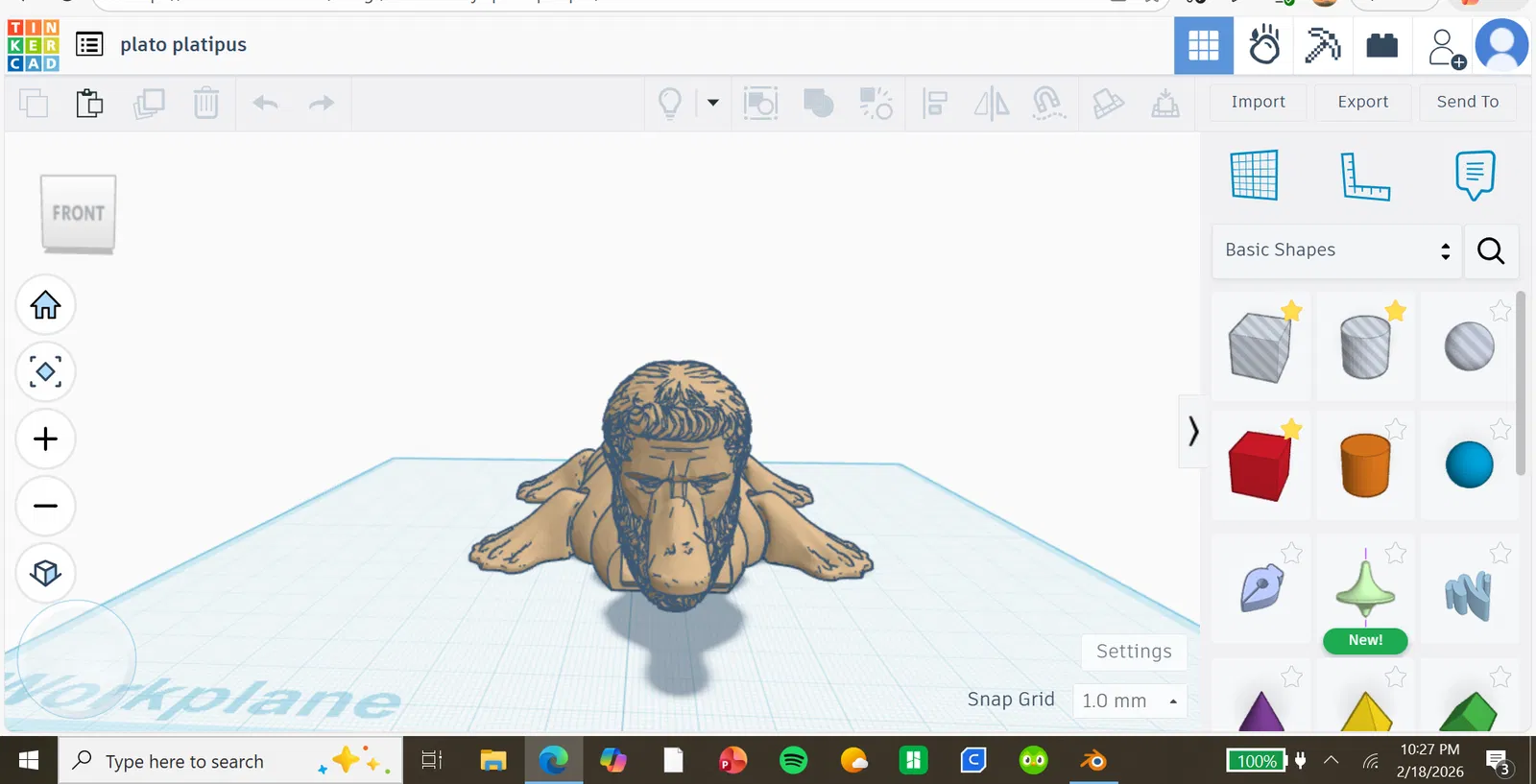Select the orange Cylinder shape

(1364, 465)
